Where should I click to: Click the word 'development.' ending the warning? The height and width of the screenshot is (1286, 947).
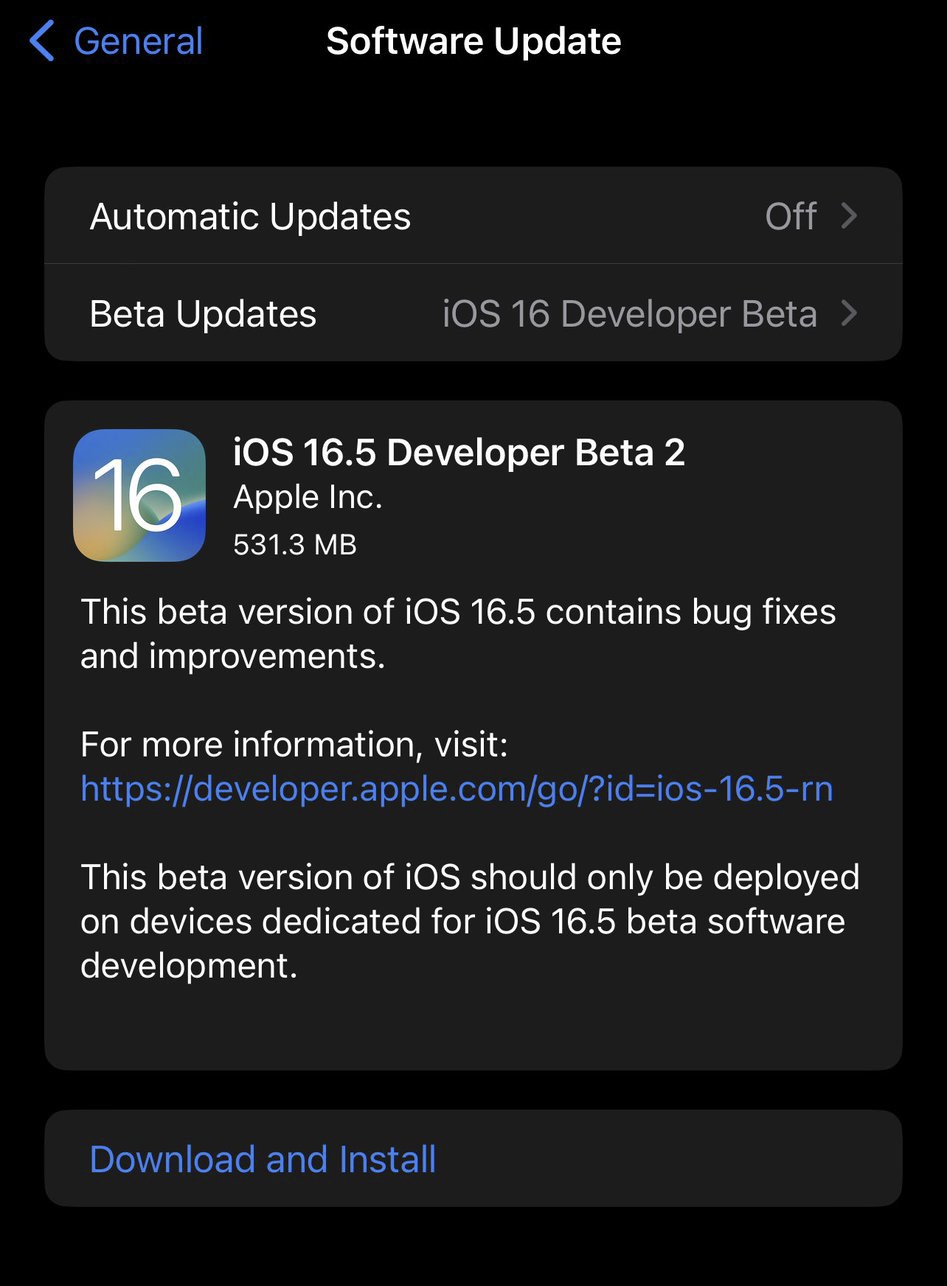tap(189, 966)
